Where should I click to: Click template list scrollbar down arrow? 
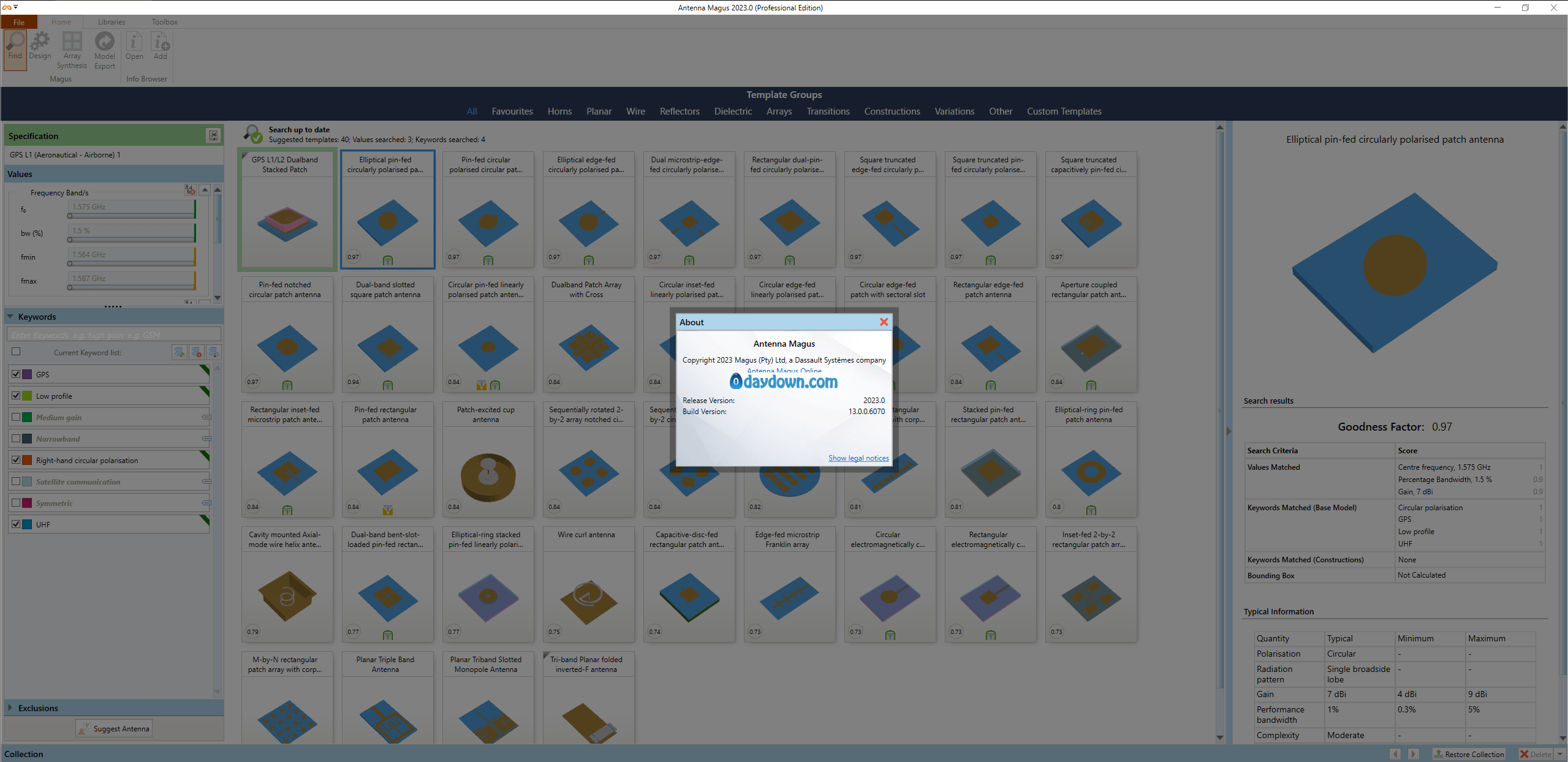1219,738
